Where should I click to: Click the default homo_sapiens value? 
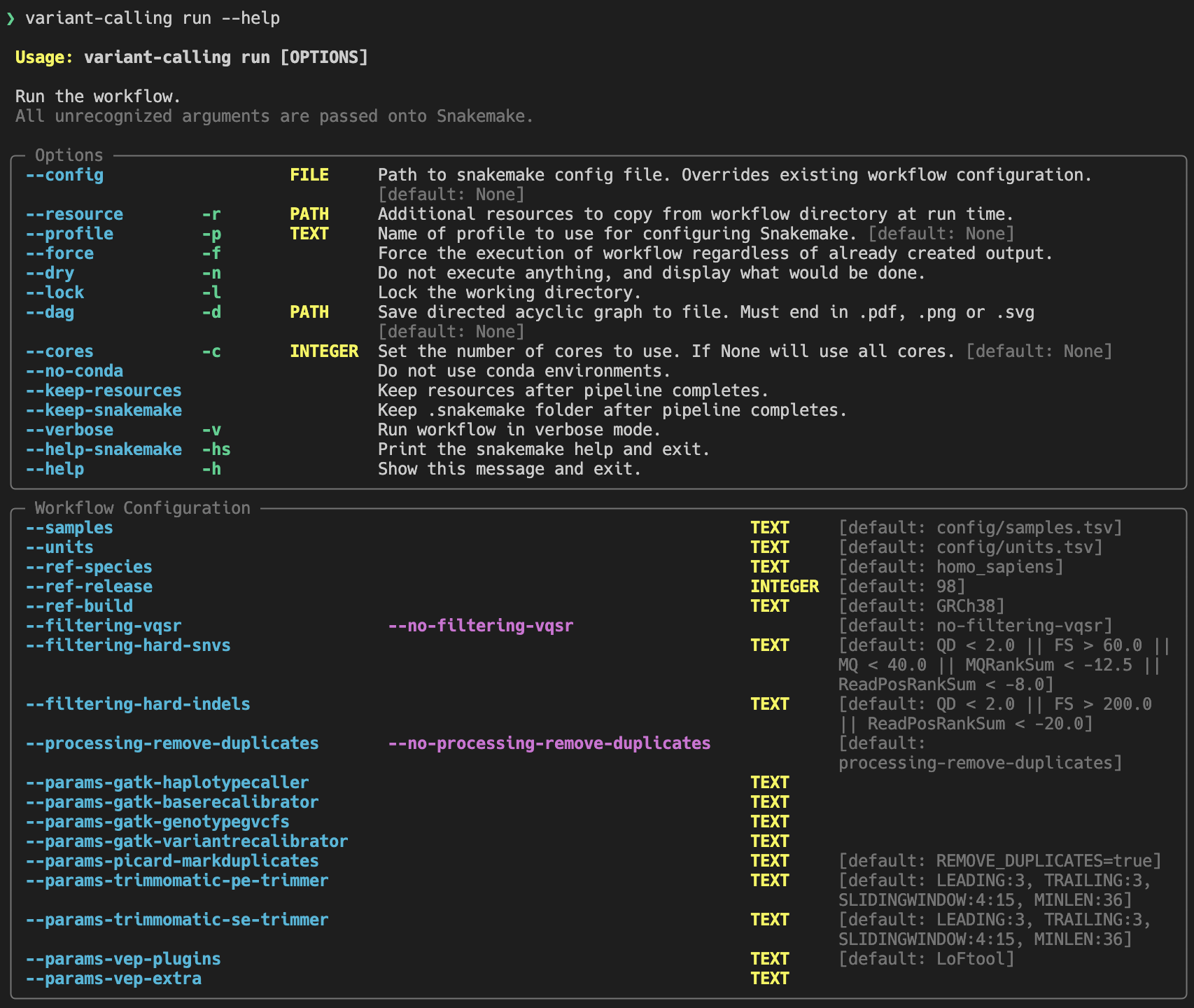[x=951, y=567]
